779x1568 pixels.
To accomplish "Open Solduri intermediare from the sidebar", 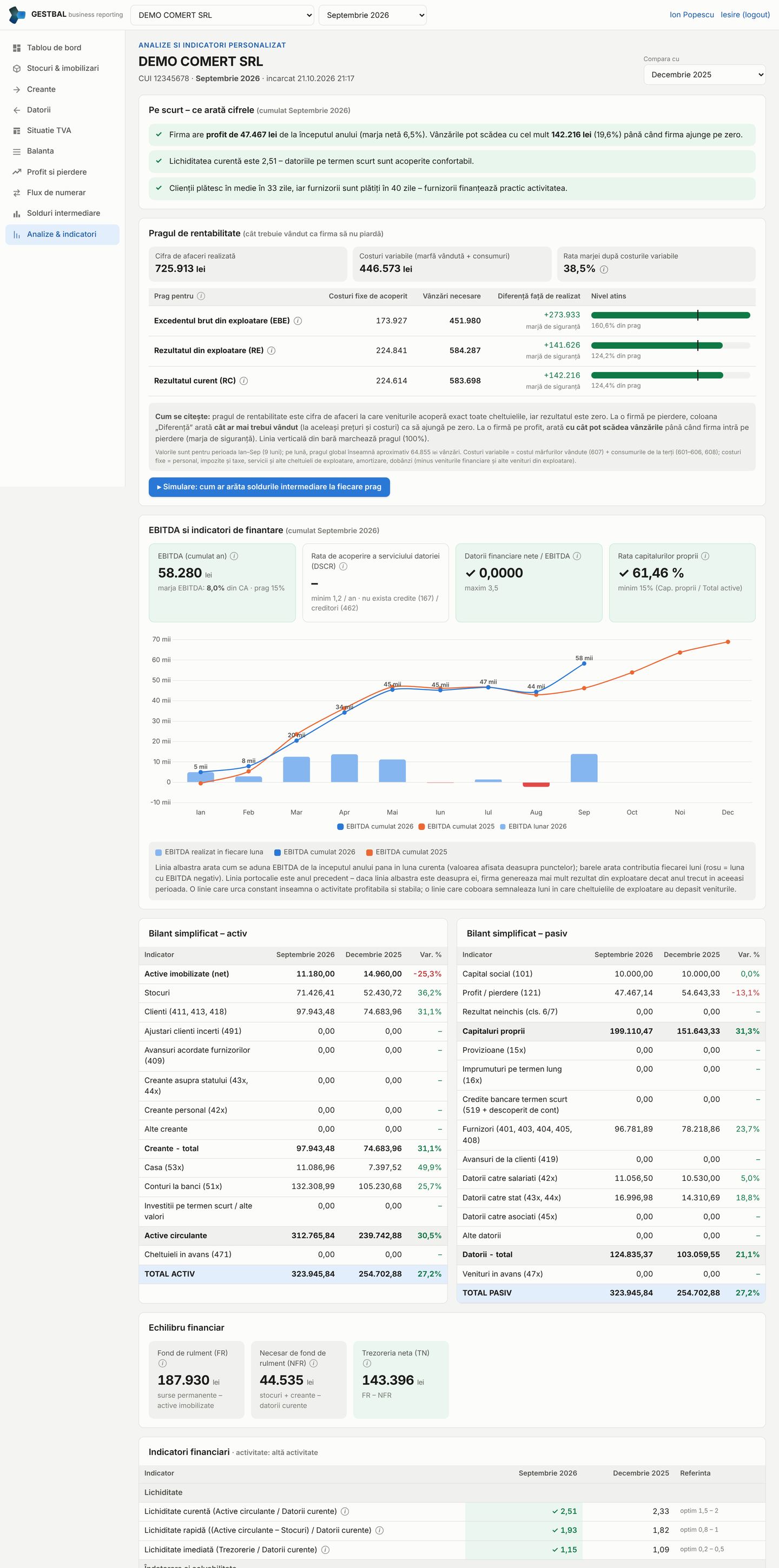I will pos(62,214).
